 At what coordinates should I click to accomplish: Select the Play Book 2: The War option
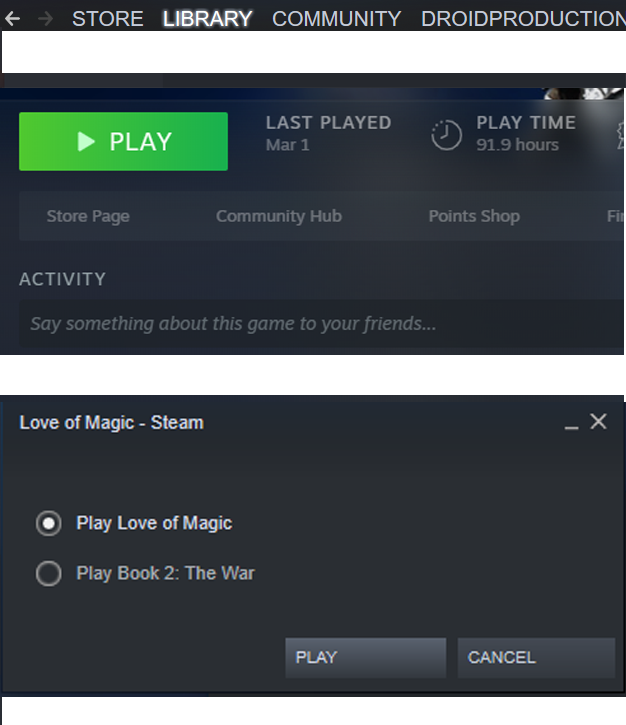pos(49,573)
